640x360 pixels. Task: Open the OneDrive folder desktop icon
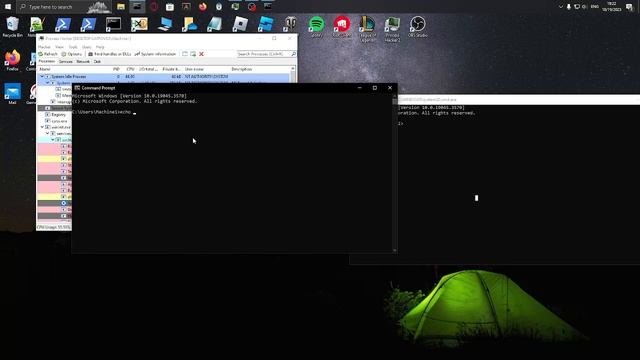click(x=189, y=24)
